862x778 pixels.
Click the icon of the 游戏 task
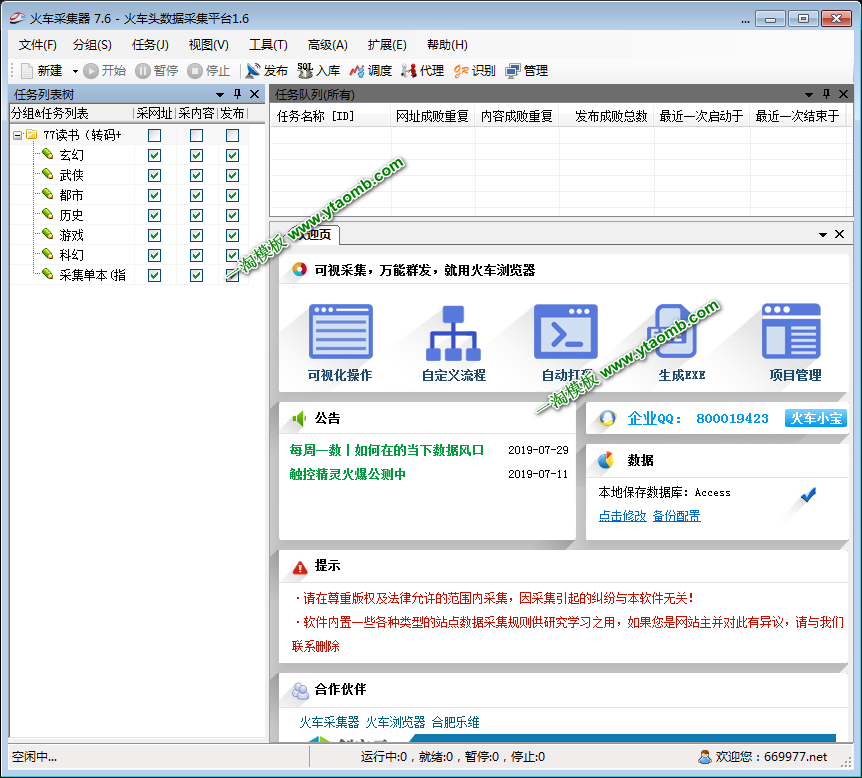point(48,234)
